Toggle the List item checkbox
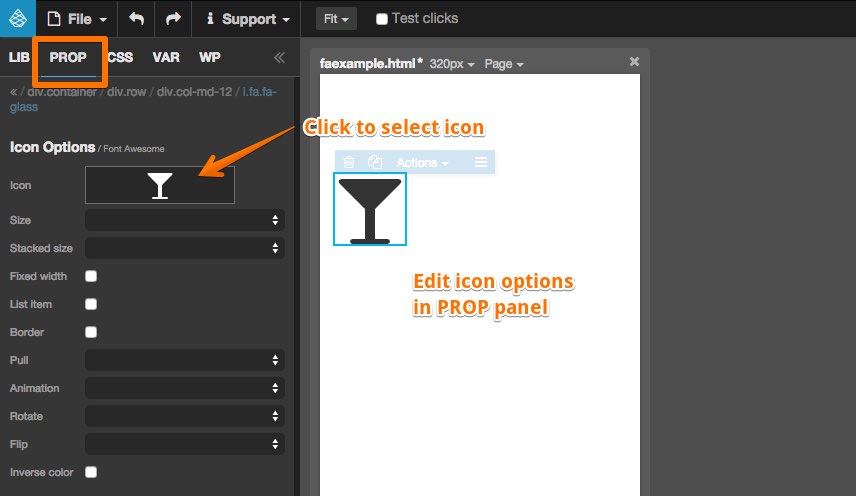 [x=91, y=304]
